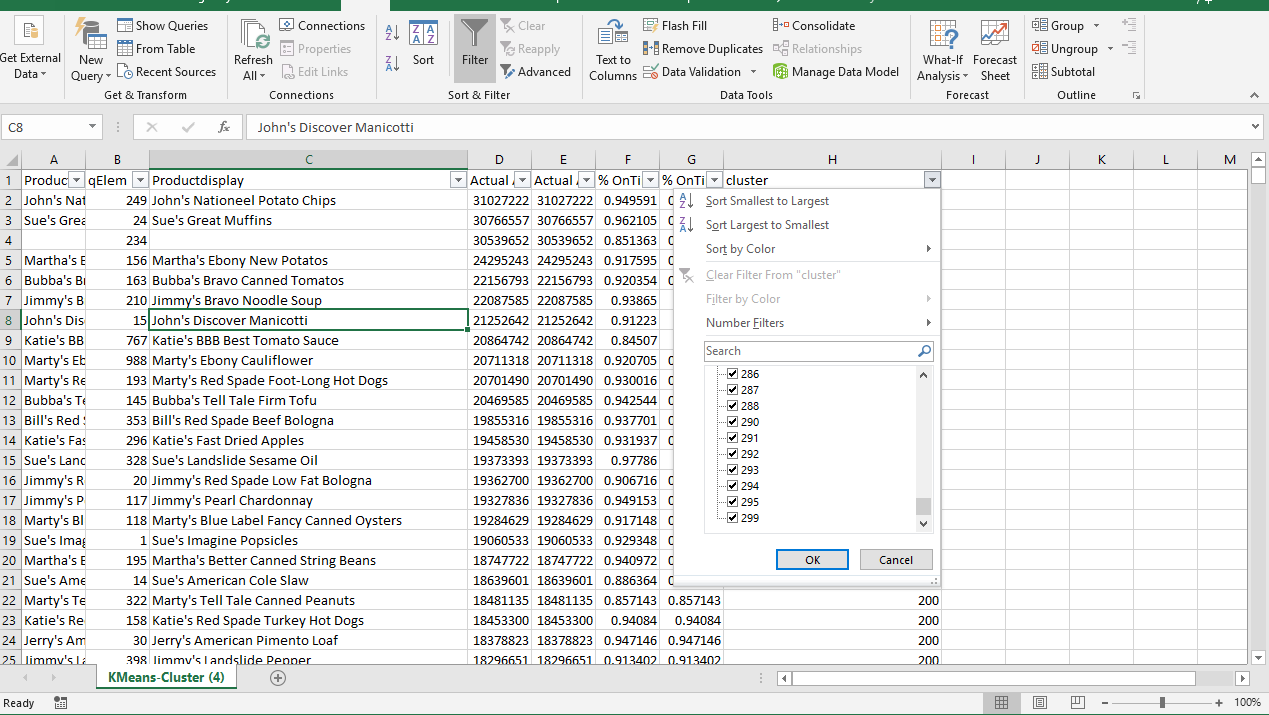
Task: Toggle the Filter funnel button
Action: click(475, 46)
